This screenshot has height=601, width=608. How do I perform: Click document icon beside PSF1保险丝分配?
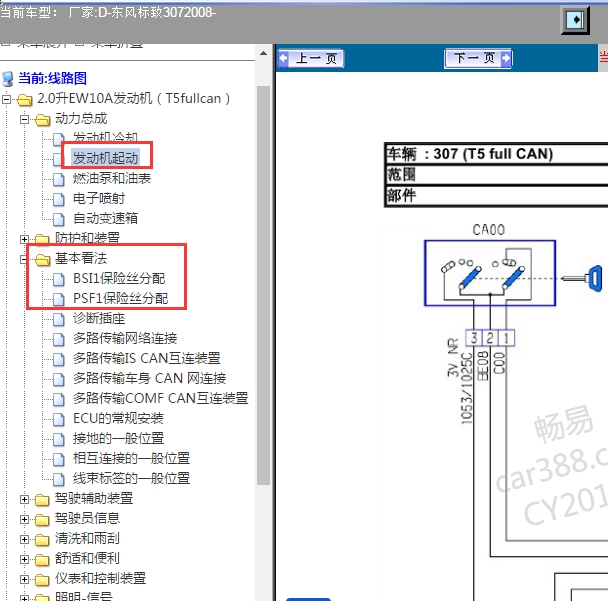59,299
